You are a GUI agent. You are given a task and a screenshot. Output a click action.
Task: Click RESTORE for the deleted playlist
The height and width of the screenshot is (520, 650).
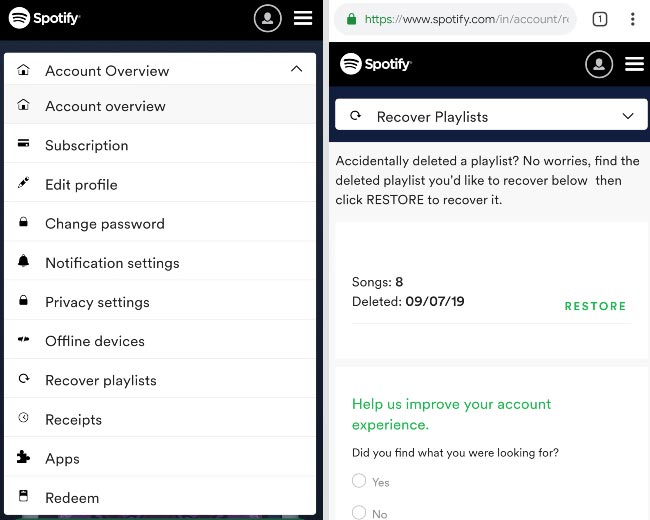pos(595,306)
